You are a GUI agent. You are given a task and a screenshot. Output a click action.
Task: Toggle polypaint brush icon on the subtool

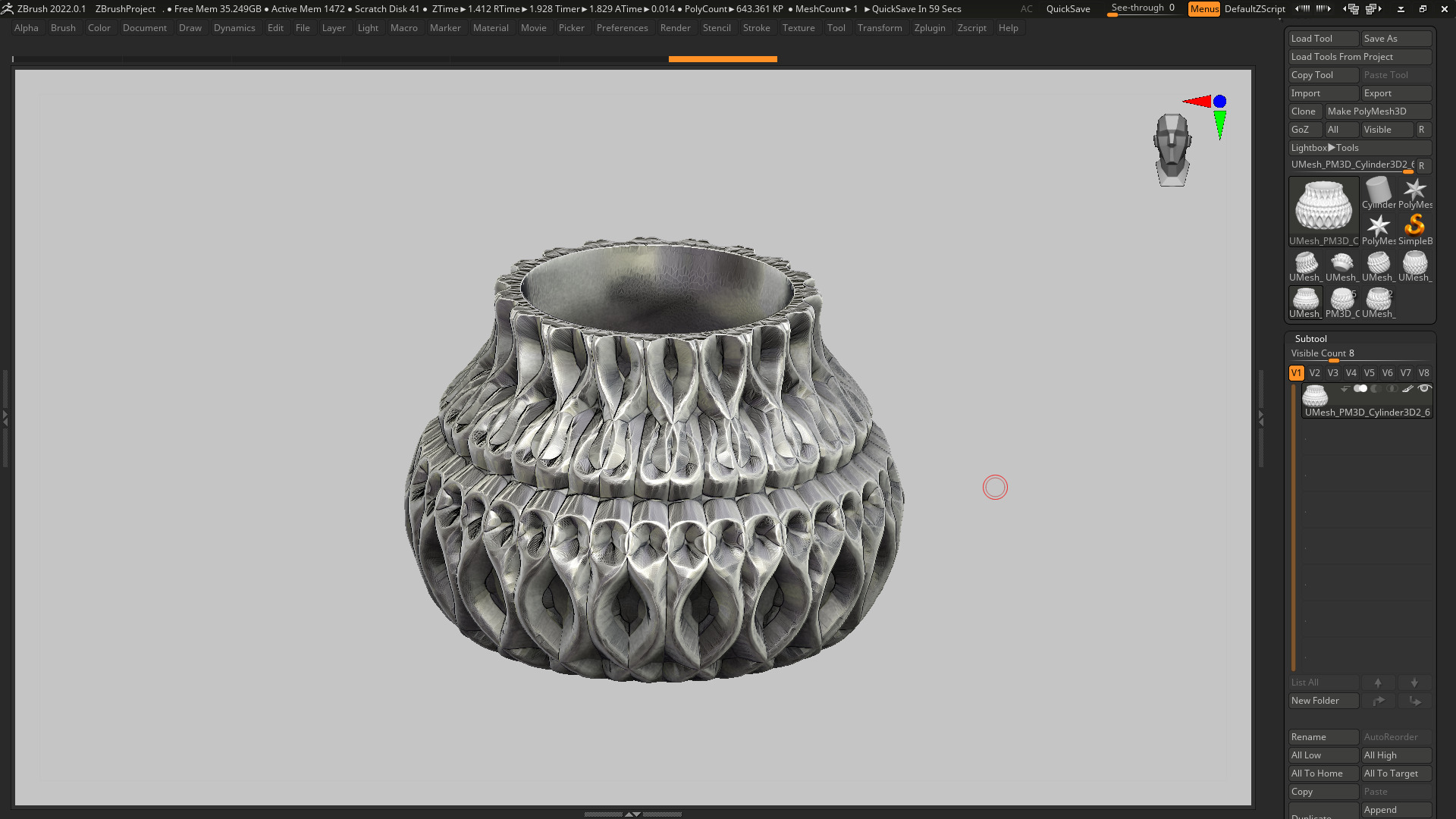point(1407,388)
